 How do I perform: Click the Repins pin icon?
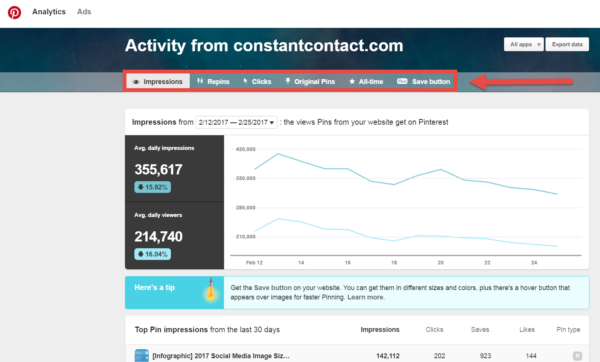[200, 81]
